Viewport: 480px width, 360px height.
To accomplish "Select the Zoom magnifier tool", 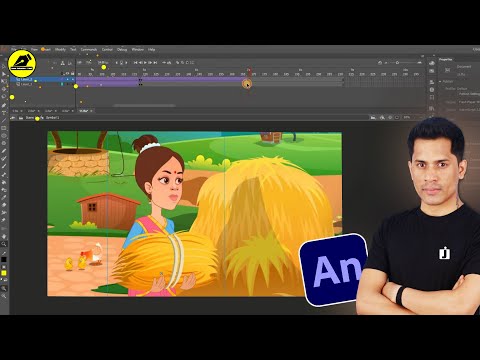I will [4, 244].
